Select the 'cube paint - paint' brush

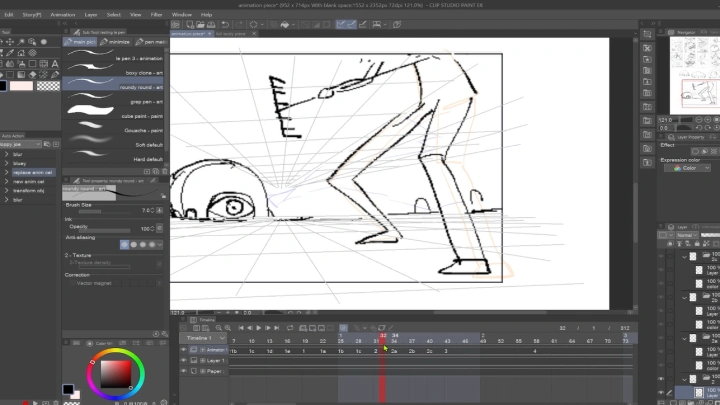[113, 113]
